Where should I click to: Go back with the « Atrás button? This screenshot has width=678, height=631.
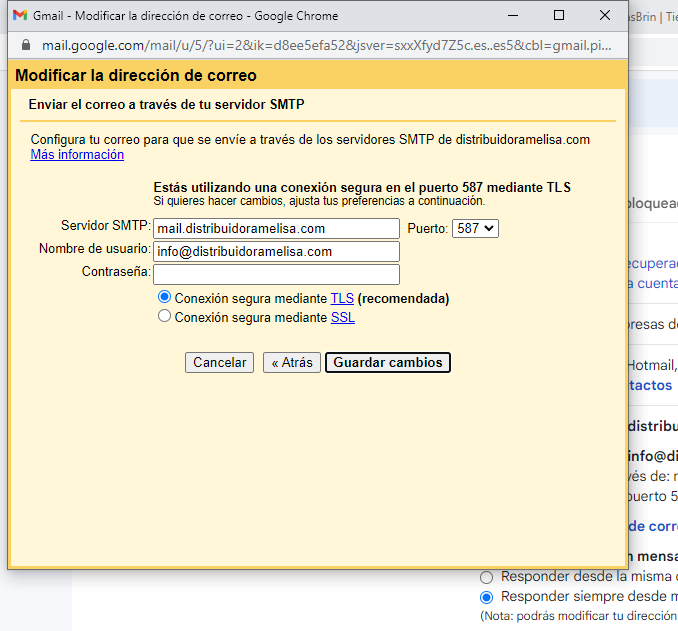[x=292, y=362]
